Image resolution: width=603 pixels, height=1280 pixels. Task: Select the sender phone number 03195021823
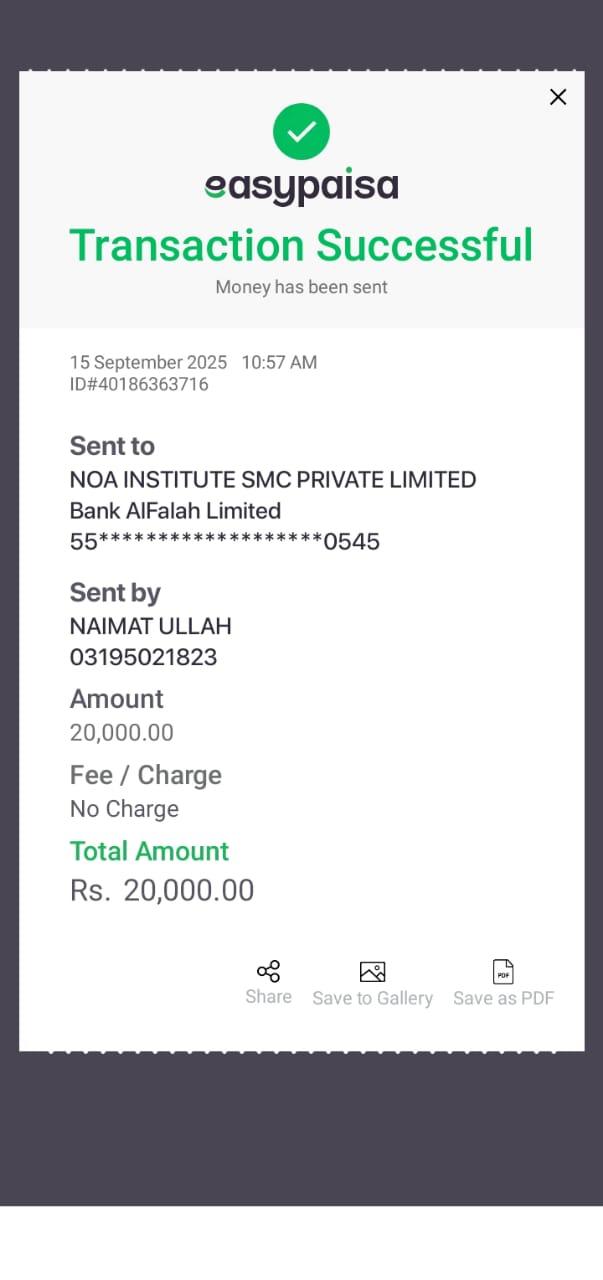[x=143, y=657]
